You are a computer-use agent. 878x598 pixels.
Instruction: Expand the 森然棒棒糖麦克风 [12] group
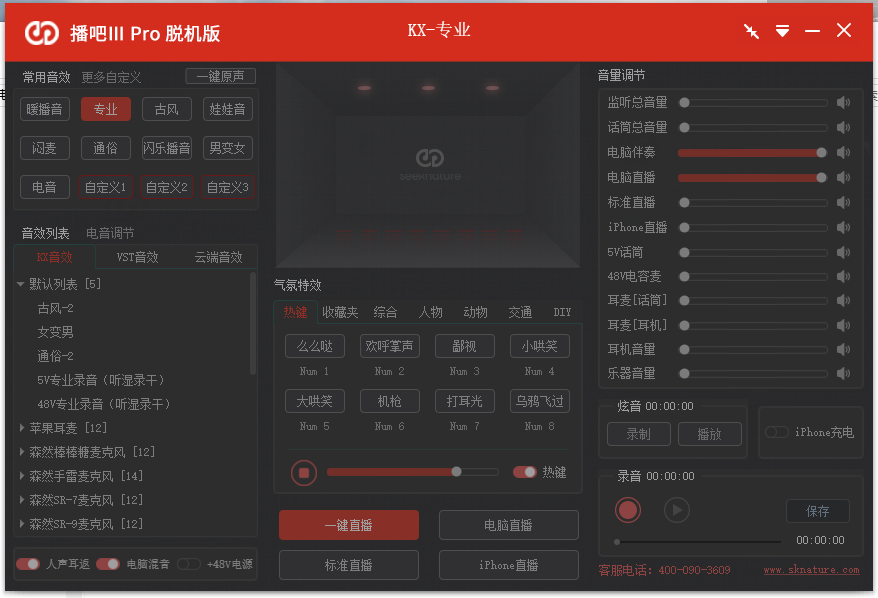(21, 452)
